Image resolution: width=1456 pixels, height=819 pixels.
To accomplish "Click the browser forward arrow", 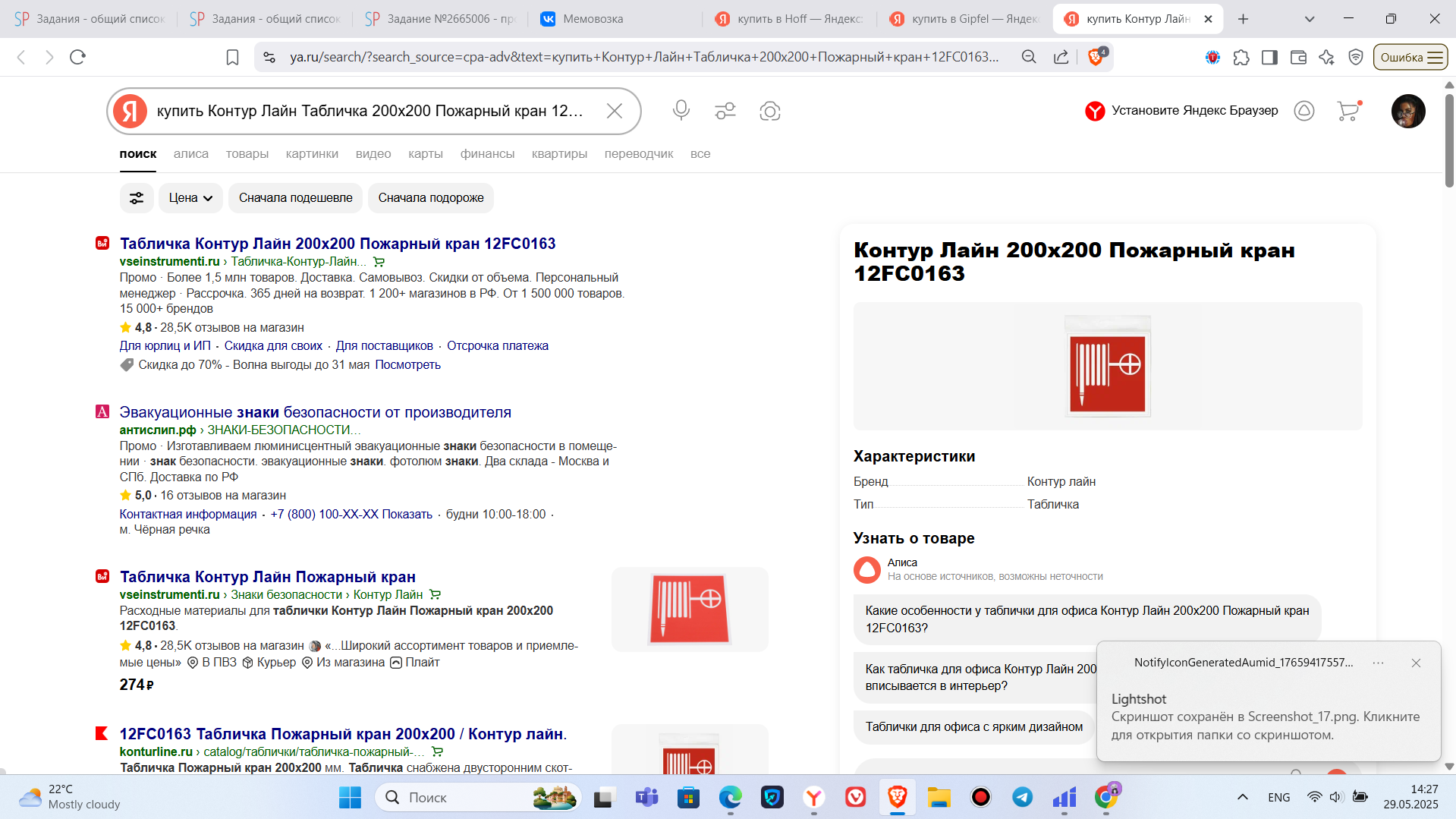I will coord(49,57).
